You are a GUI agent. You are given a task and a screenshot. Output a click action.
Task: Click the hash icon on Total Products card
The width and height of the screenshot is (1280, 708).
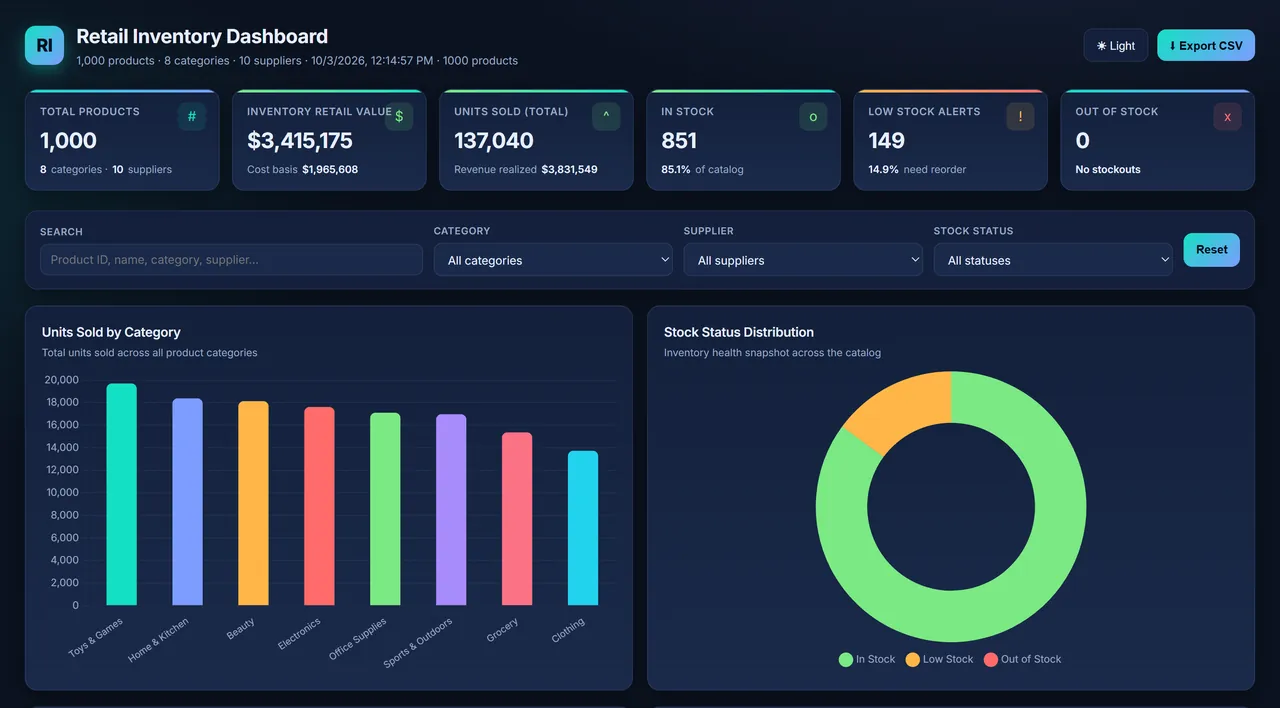click(x=192, y=116)
